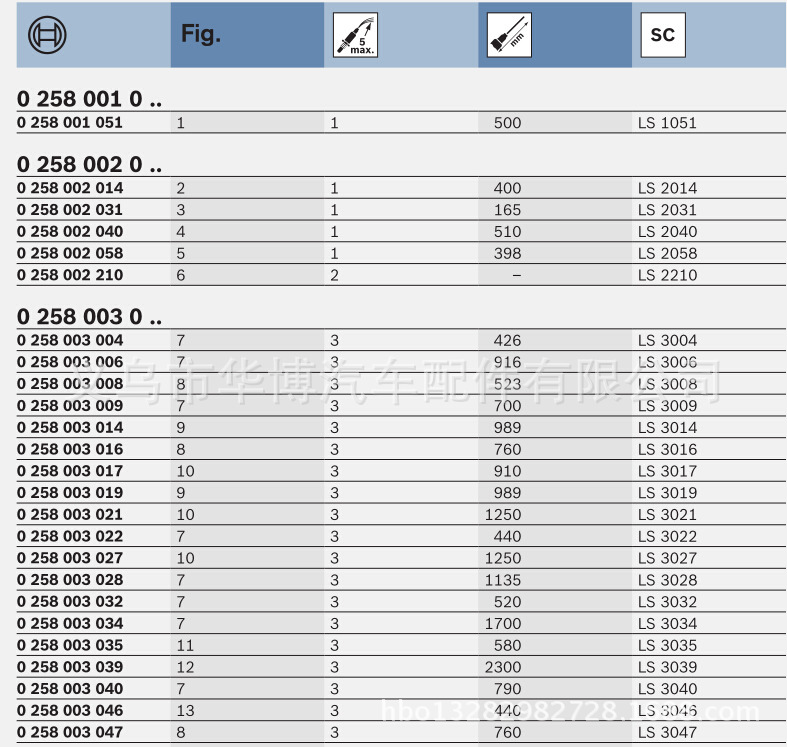Click short code 'LS 3021'

click(667, 515)
